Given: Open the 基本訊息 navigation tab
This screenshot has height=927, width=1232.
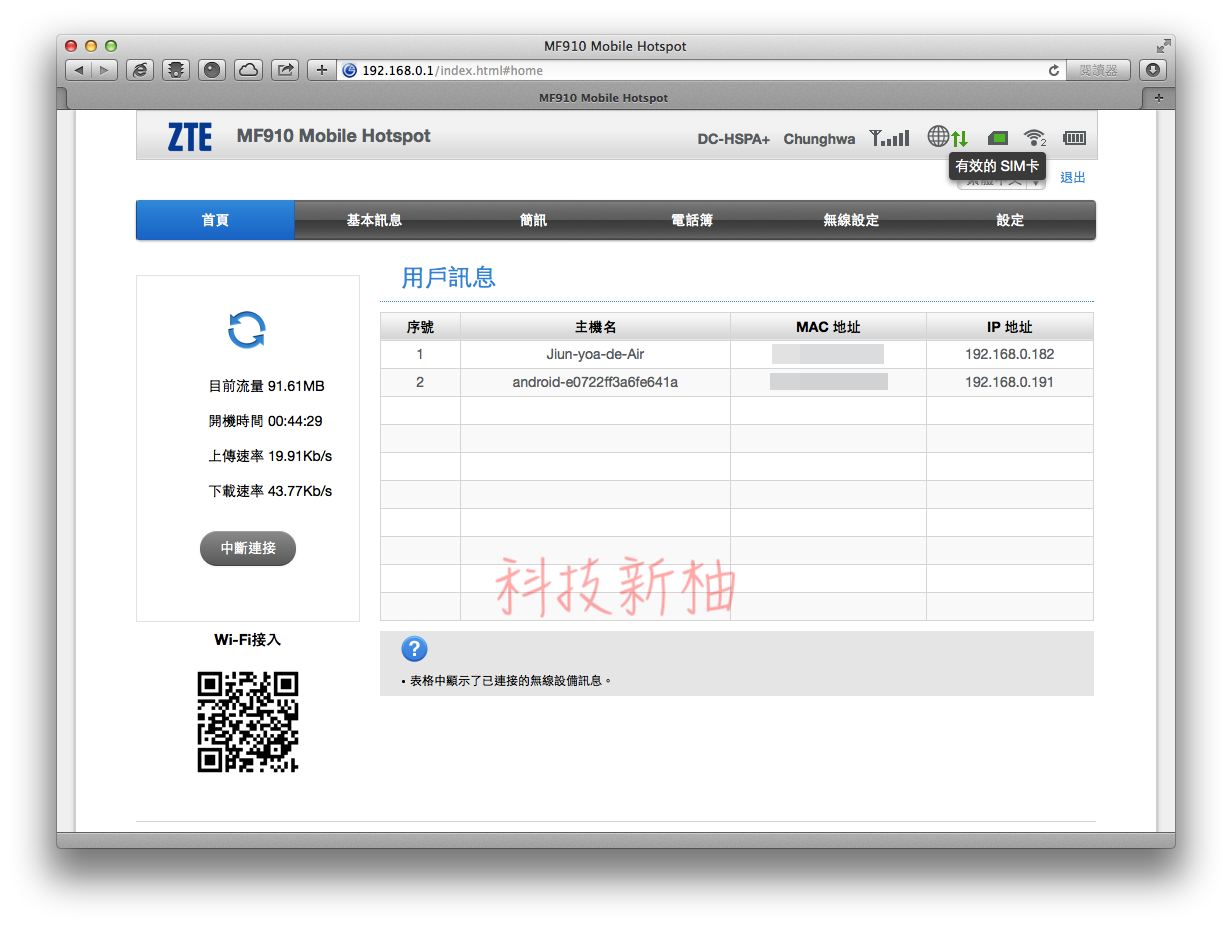Looking at the screenshot, I should [x=374, y=220].
